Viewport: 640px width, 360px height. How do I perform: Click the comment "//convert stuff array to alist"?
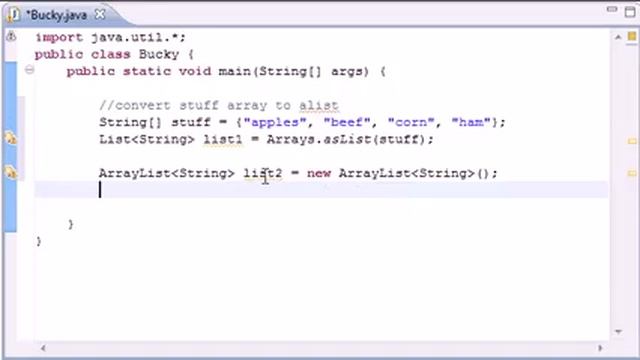pyautogui.click(x=219, y=106)
